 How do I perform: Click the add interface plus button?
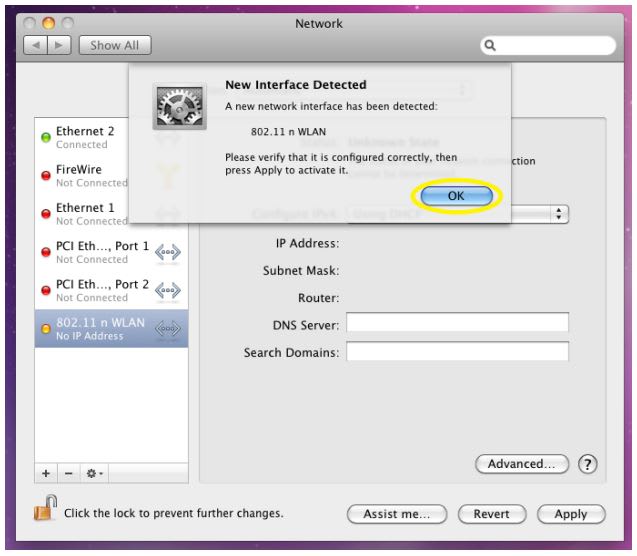pos(46,473)
